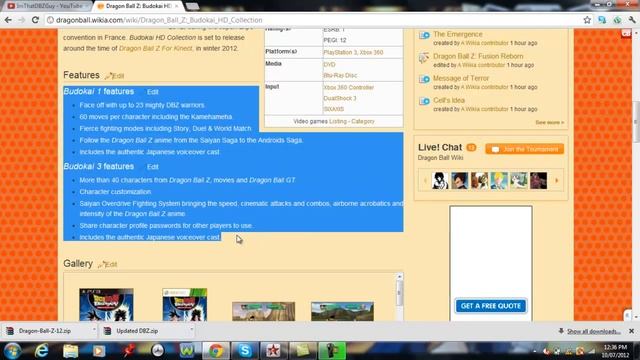Open Chrome wrench settings menu
640x360 pixels.
click(x=632, y=20)
